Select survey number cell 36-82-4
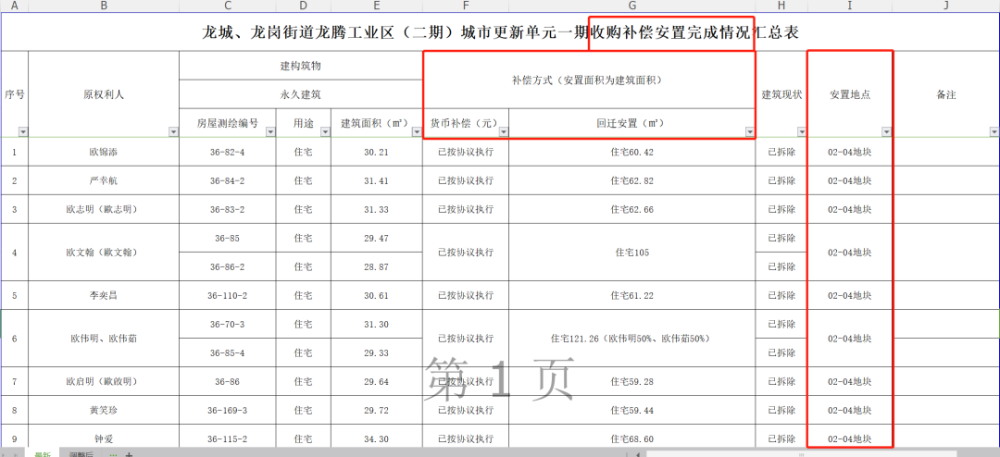This screenshot has height=457, width=1000. pyautogui.click(x=228, y=152)
